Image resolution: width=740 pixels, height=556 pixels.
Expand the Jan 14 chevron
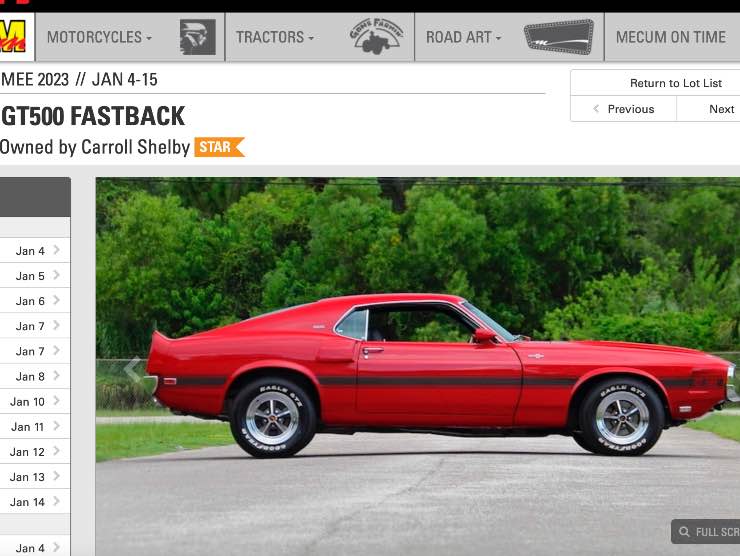[x=56, y=501]
